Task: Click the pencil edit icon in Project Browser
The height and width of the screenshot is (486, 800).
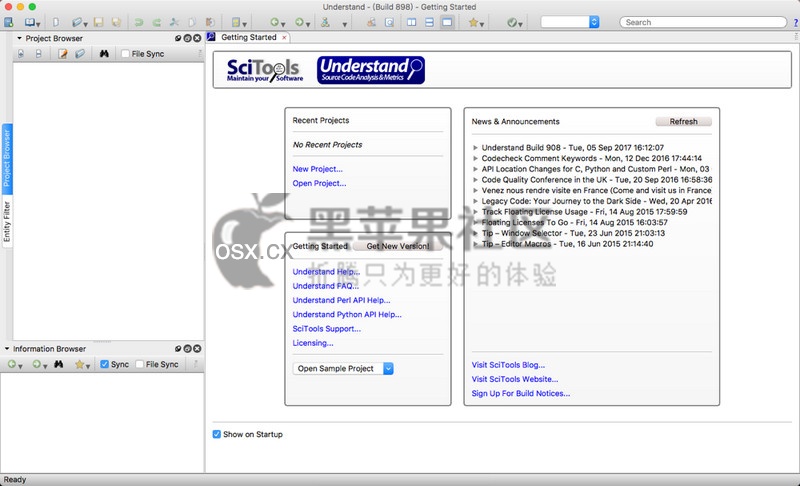Action: point(63,54)
